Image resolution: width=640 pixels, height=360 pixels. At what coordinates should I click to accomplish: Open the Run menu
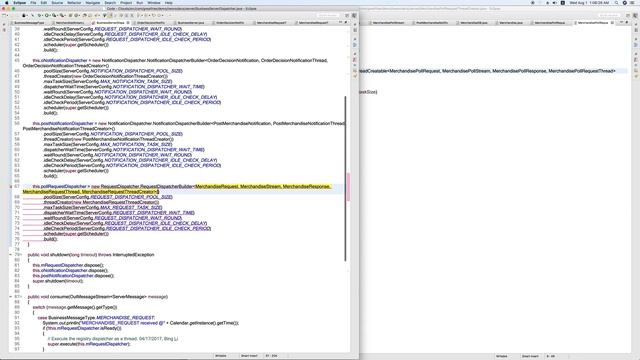tap(140, 2)
